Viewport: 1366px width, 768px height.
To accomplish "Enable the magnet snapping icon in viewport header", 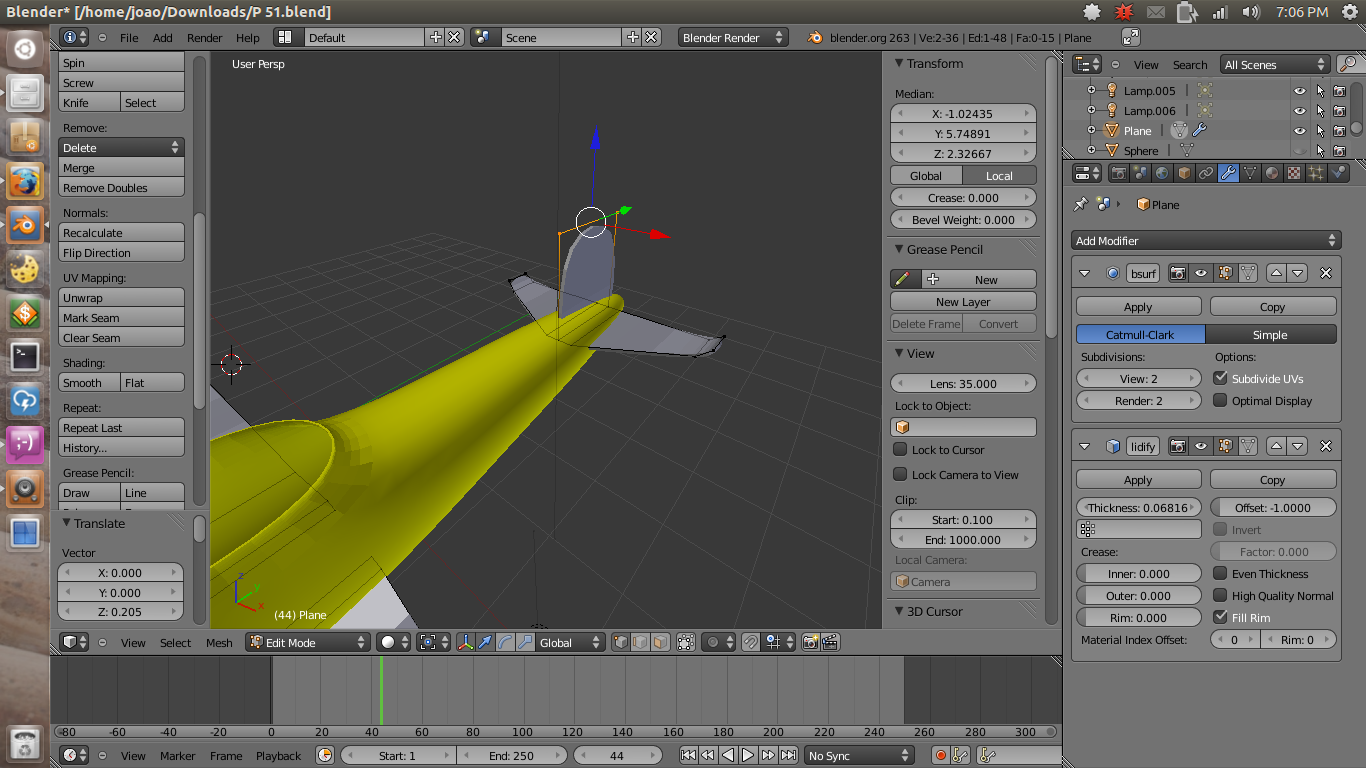I will click(x=752, y=642).
